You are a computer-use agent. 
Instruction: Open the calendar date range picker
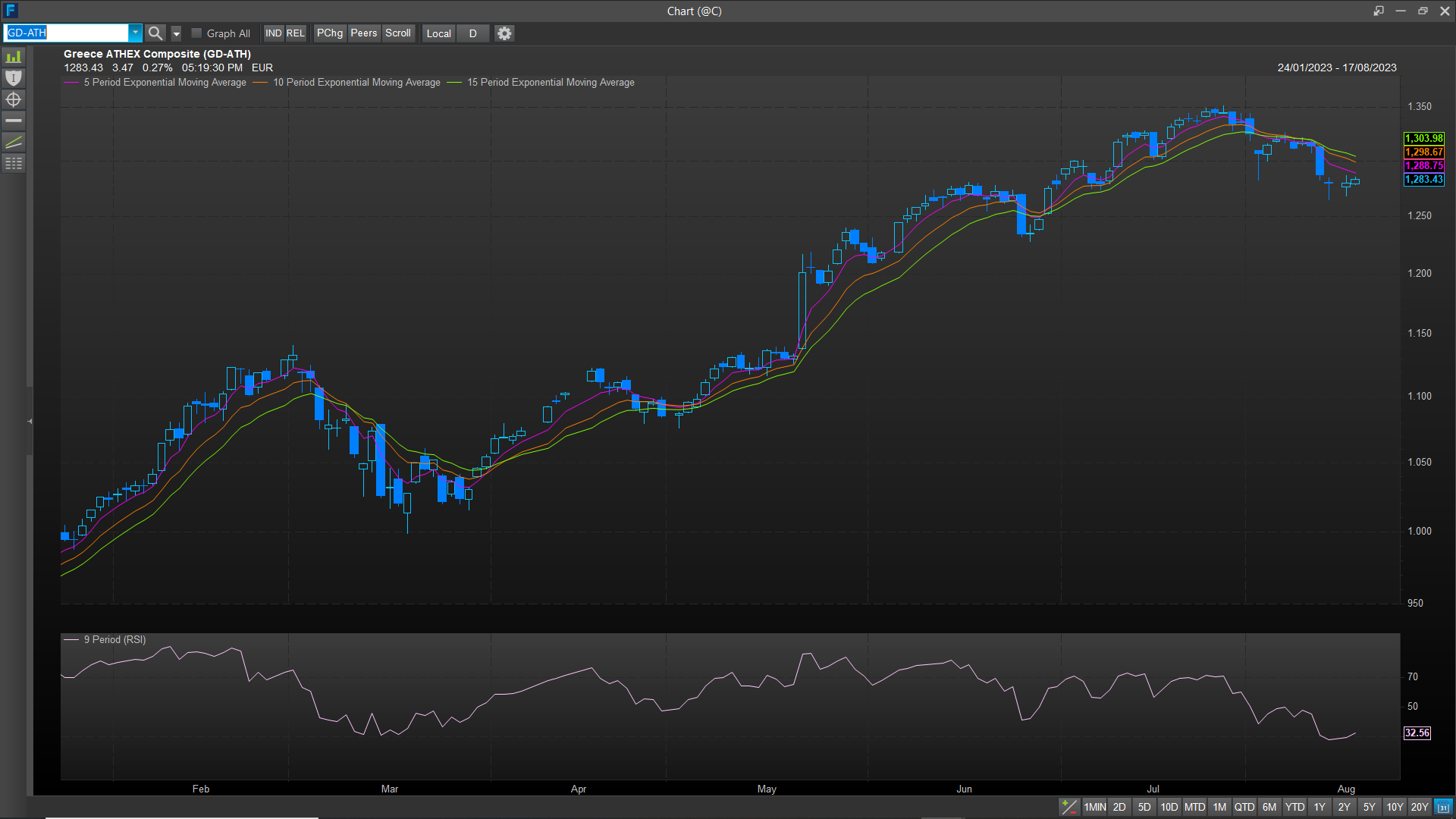click(x=1443, y=807)
